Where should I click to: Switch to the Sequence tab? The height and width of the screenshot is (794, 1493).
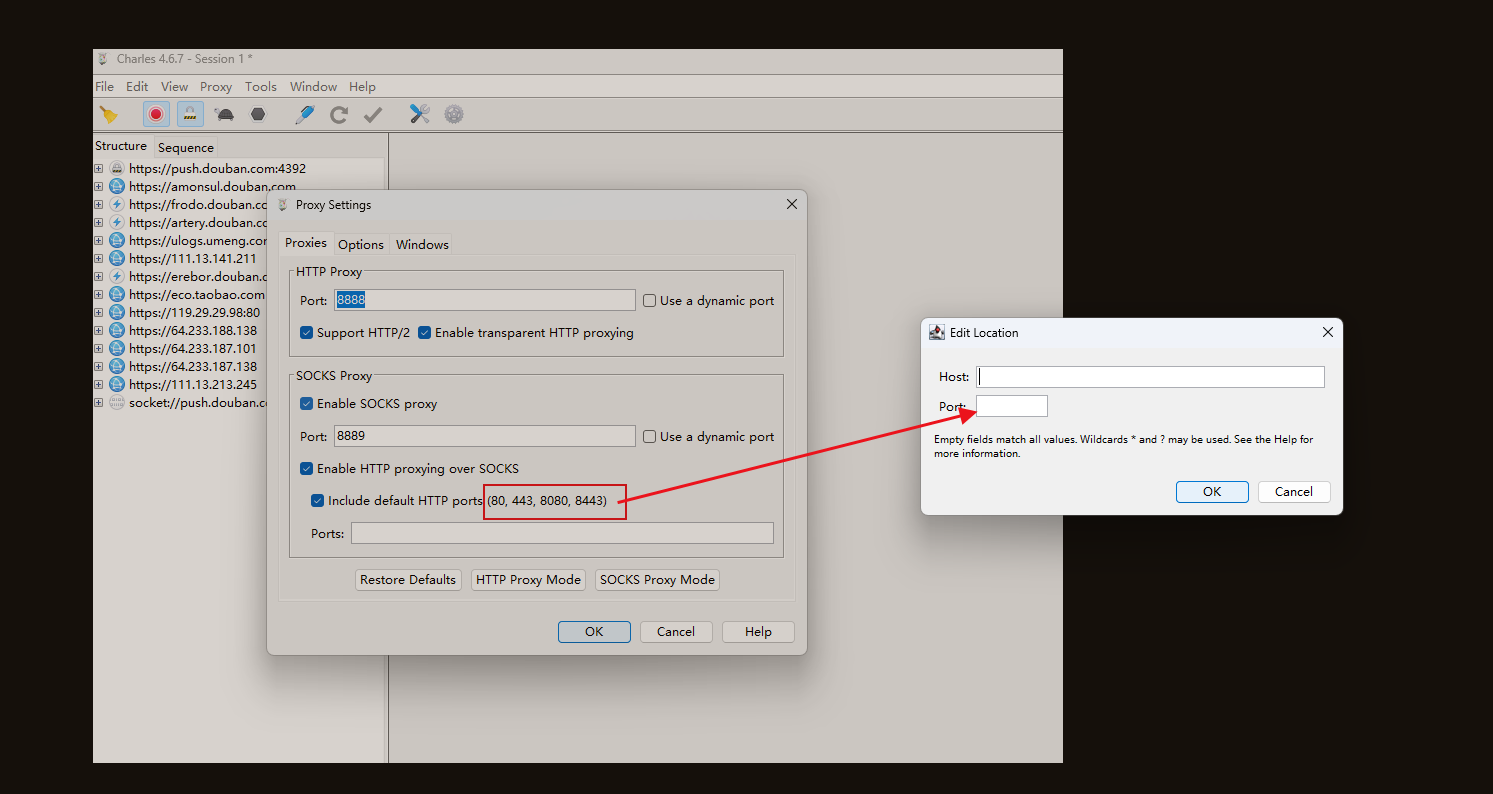point(186,147)
